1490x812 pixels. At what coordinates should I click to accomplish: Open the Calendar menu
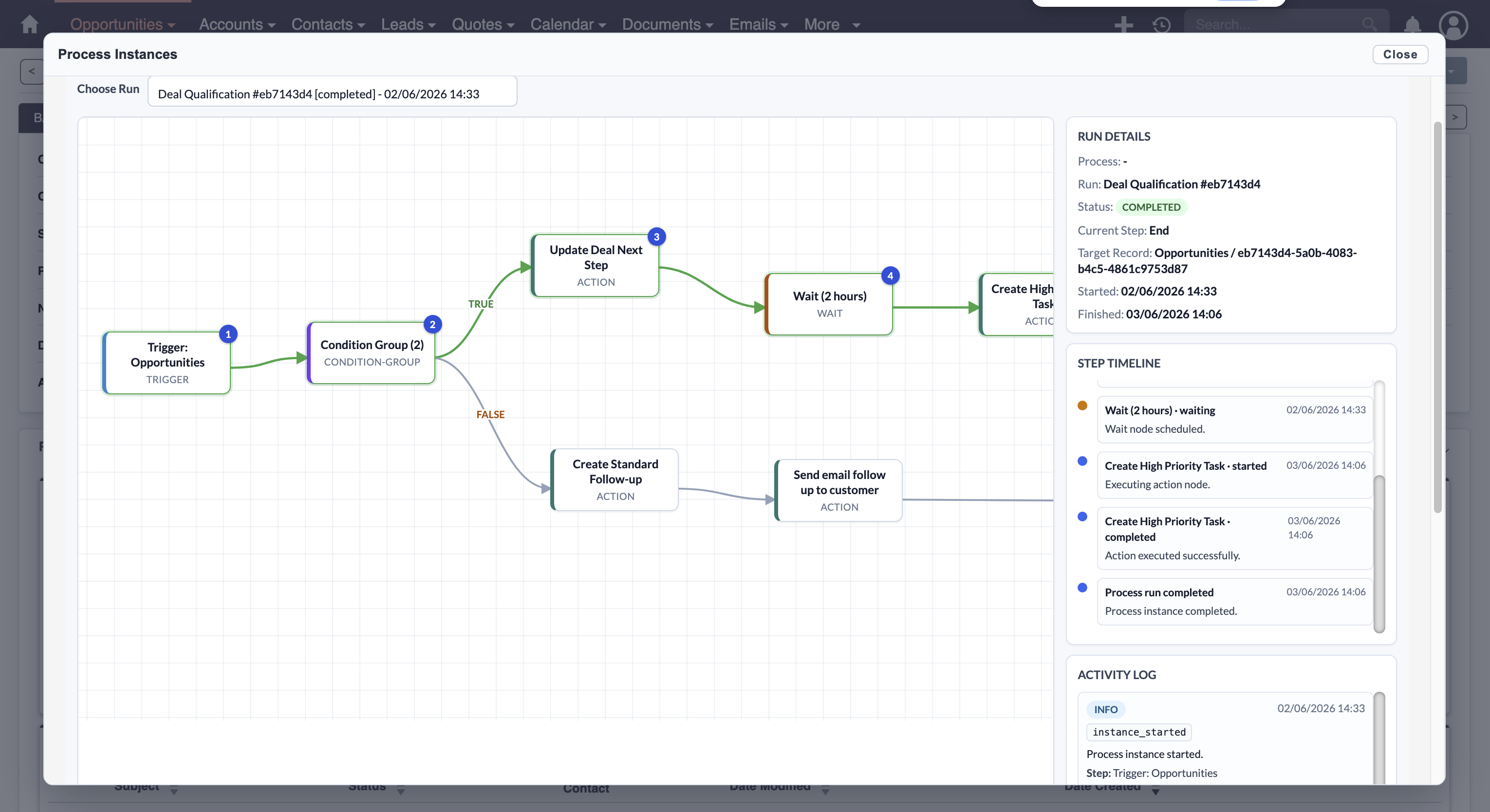pos(568,24)
